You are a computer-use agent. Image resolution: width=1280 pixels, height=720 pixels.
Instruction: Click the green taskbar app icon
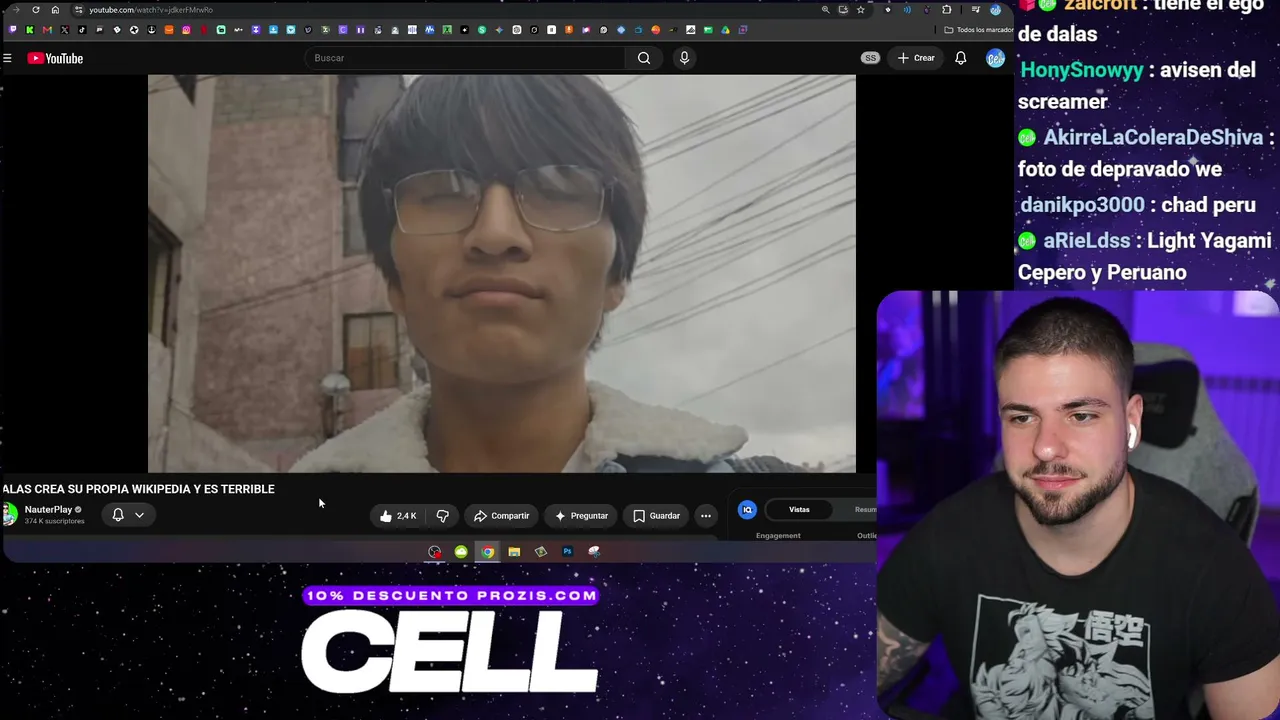click(461, 552)
